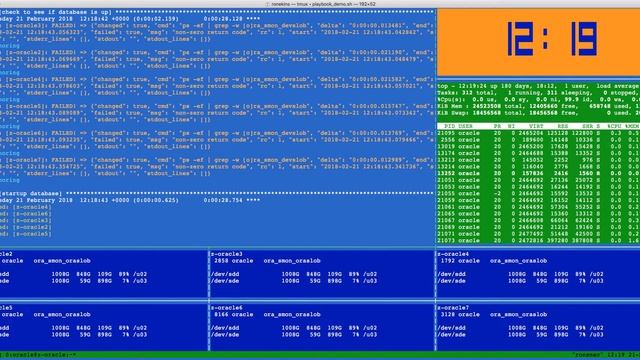
Task: Click the /dev/sdd line in z-oracle6 pane
Action: coord(294,328)
